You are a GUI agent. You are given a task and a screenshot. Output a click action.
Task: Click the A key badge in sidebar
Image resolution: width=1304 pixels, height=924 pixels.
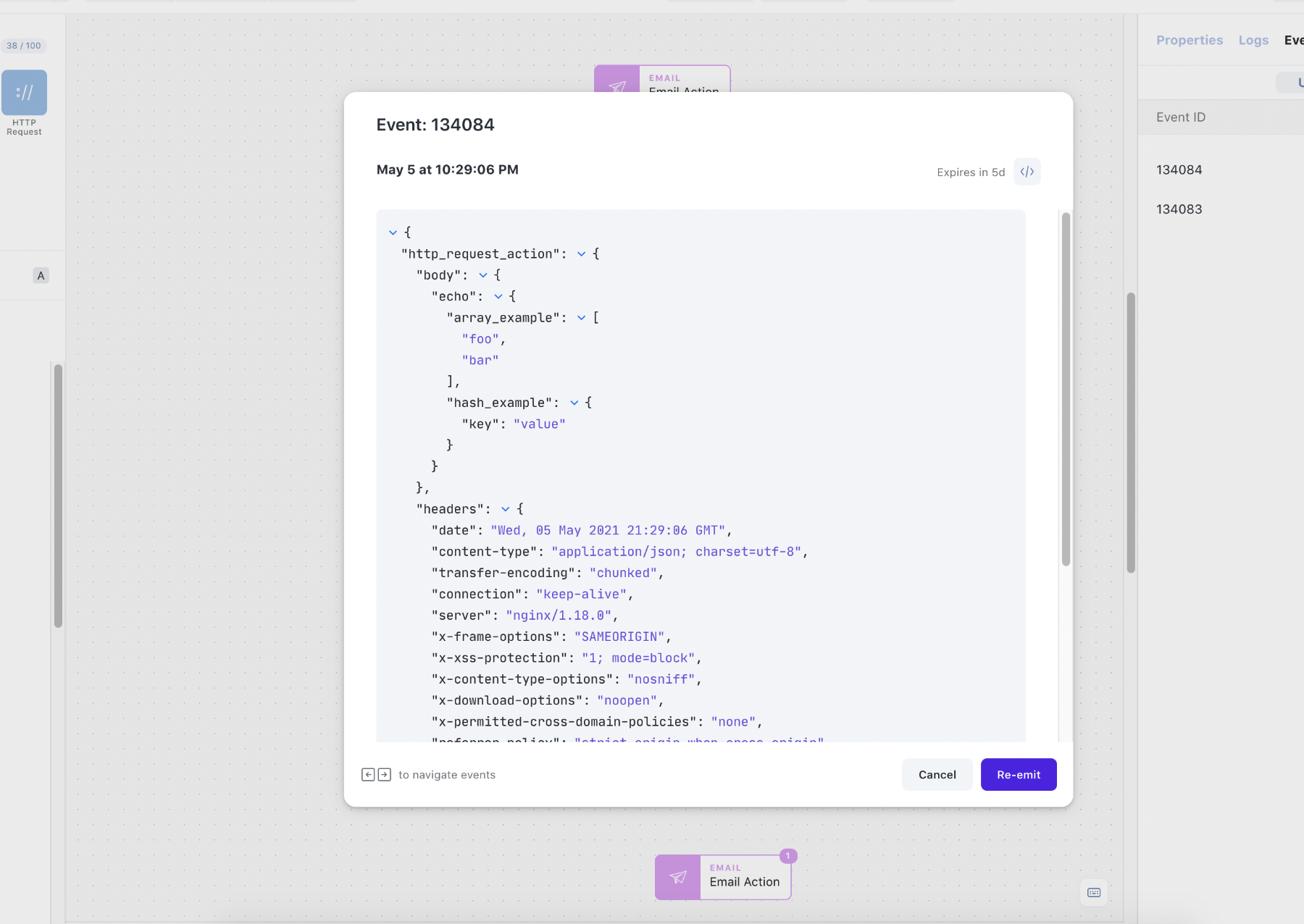[x=41, y=275]
